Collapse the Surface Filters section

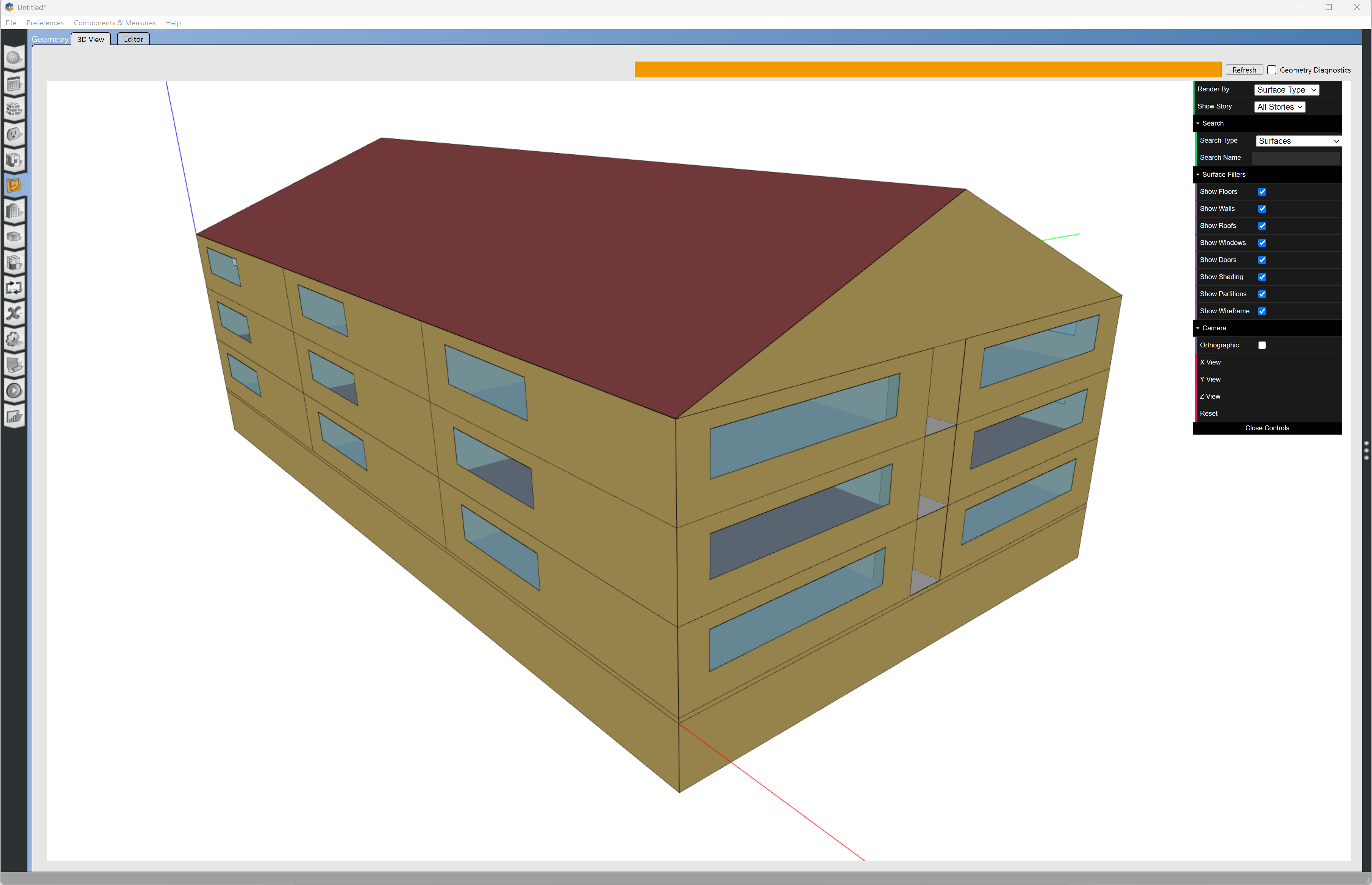1198,174
